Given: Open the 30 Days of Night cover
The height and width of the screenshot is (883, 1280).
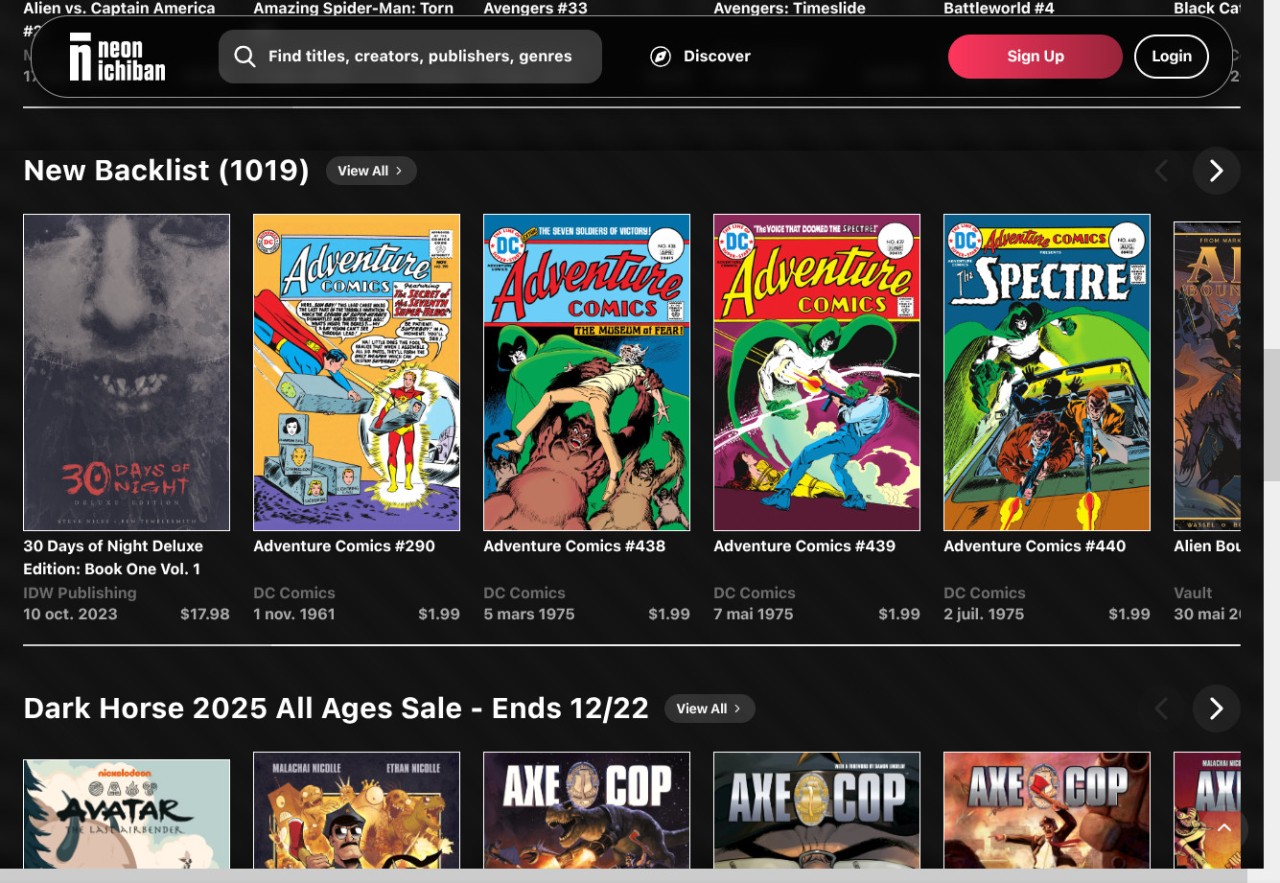Looking at the screenshot, I should pos(126,372).
